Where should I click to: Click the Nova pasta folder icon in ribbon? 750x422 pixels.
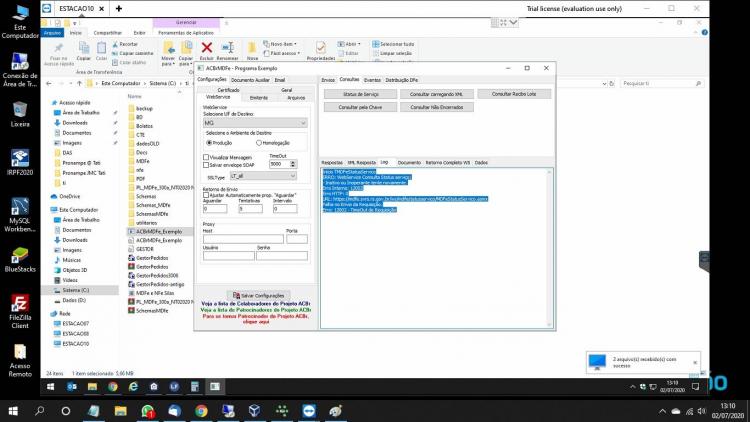pos(252,47)
